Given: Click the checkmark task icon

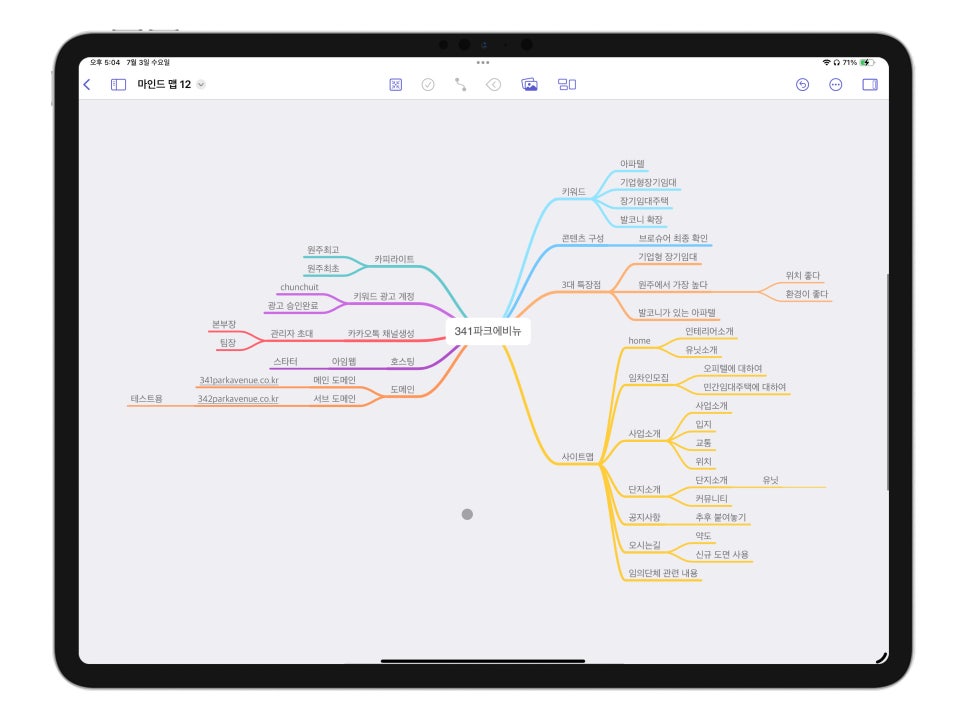Looking at the screenshot, I should click(428, 84).
